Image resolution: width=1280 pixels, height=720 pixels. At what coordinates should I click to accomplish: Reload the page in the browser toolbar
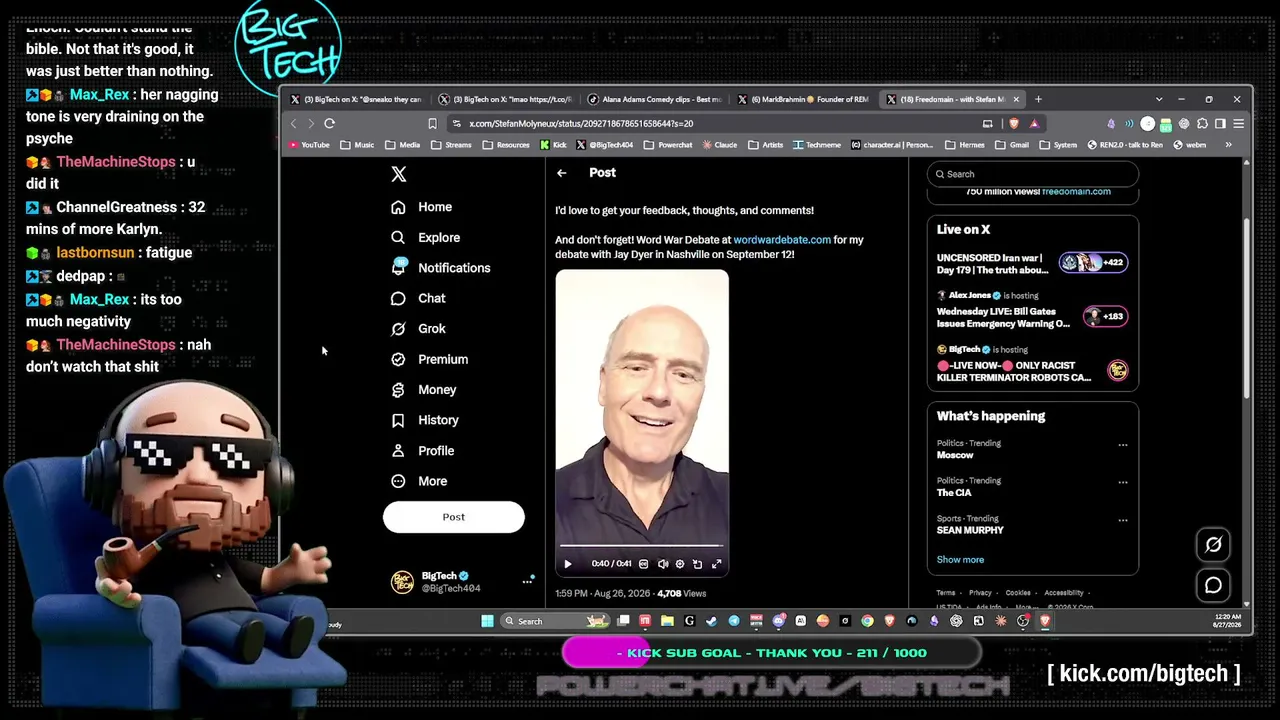click(x=329, y=124)
